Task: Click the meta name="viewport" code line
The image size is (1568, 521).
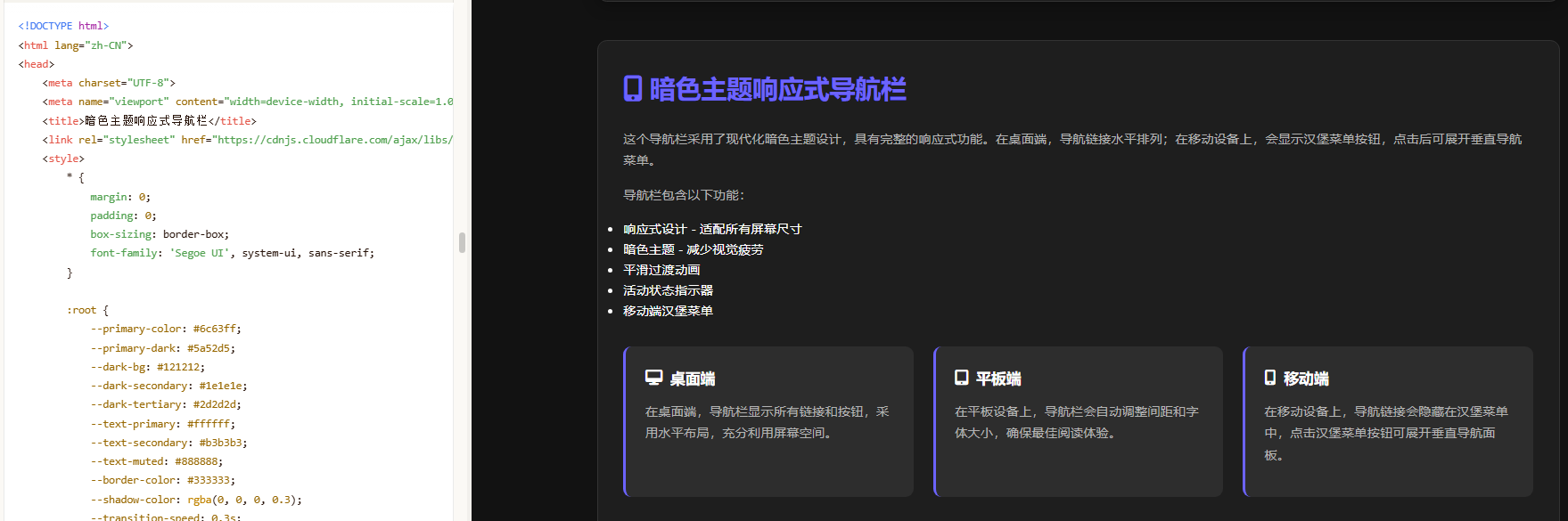Action: coord(248,102)
